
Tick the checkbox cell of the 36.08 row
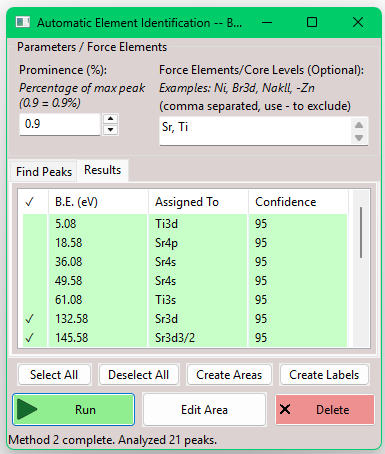(x=35, y=262)
